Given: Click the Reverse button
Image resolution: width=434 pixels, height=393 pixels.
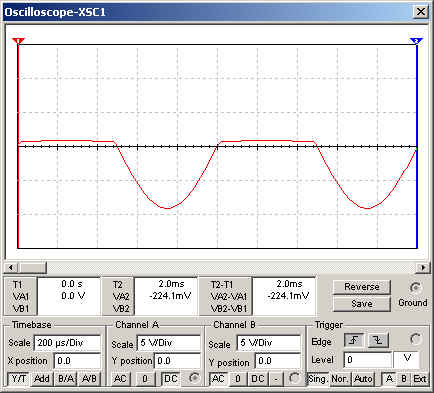Looking at the screenshot, I should [x=362, y=287].
